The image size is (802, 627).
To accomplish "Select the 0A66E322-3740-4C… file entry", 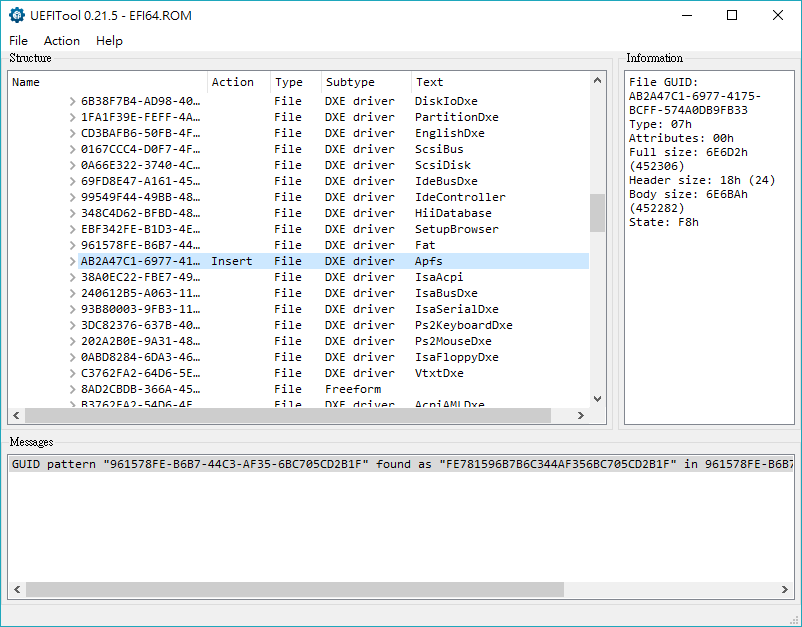I will pos(141,165).
